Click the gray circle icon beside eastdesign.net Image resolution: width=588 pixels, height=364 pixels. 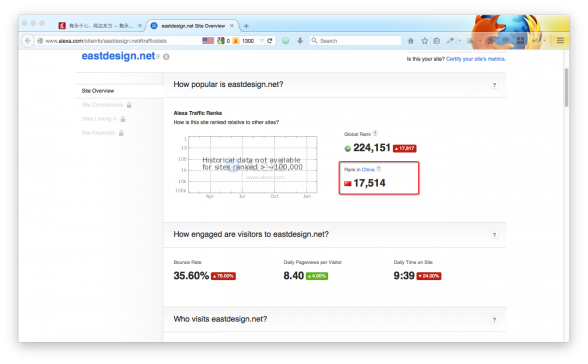(x=166, y=57)
